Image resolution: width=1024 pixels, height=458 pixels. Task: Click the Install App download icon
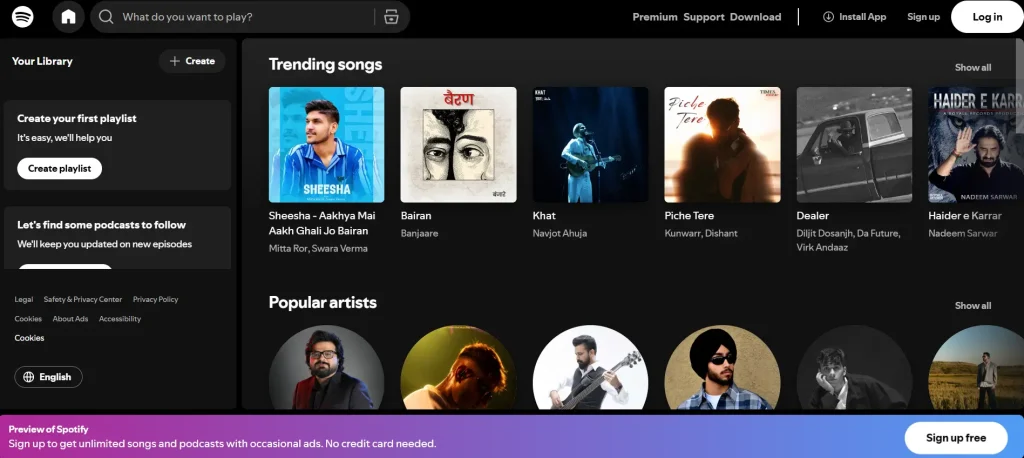click(x=828, y=17)
